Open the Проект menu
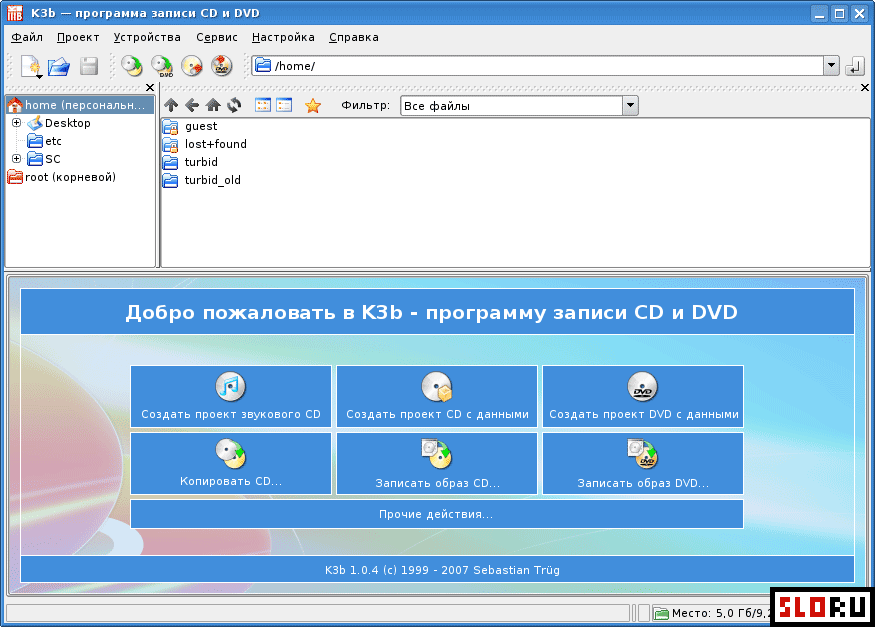 [x=78, y=37]
